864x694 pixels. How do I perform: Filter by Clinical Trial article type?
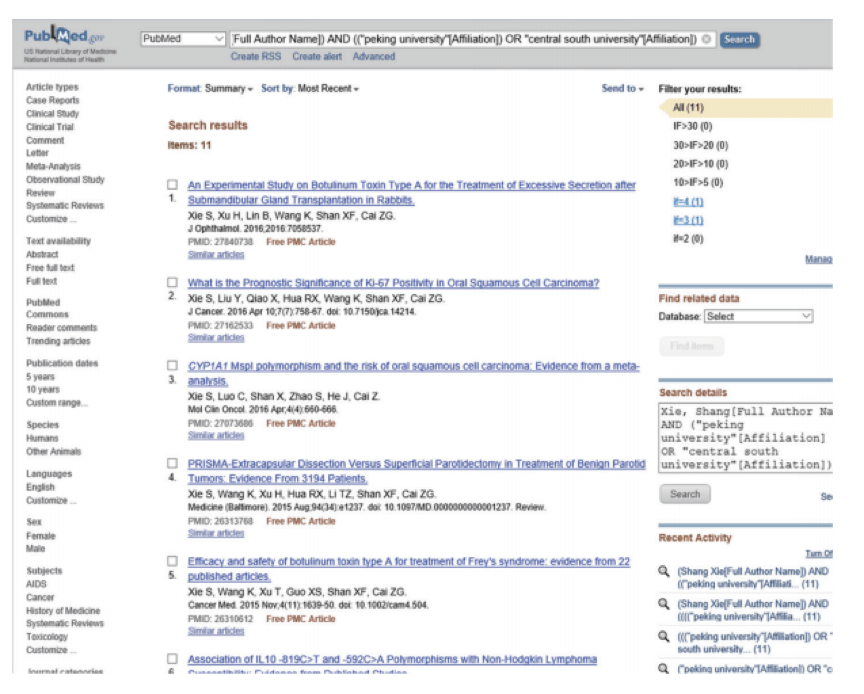[49, 127]
